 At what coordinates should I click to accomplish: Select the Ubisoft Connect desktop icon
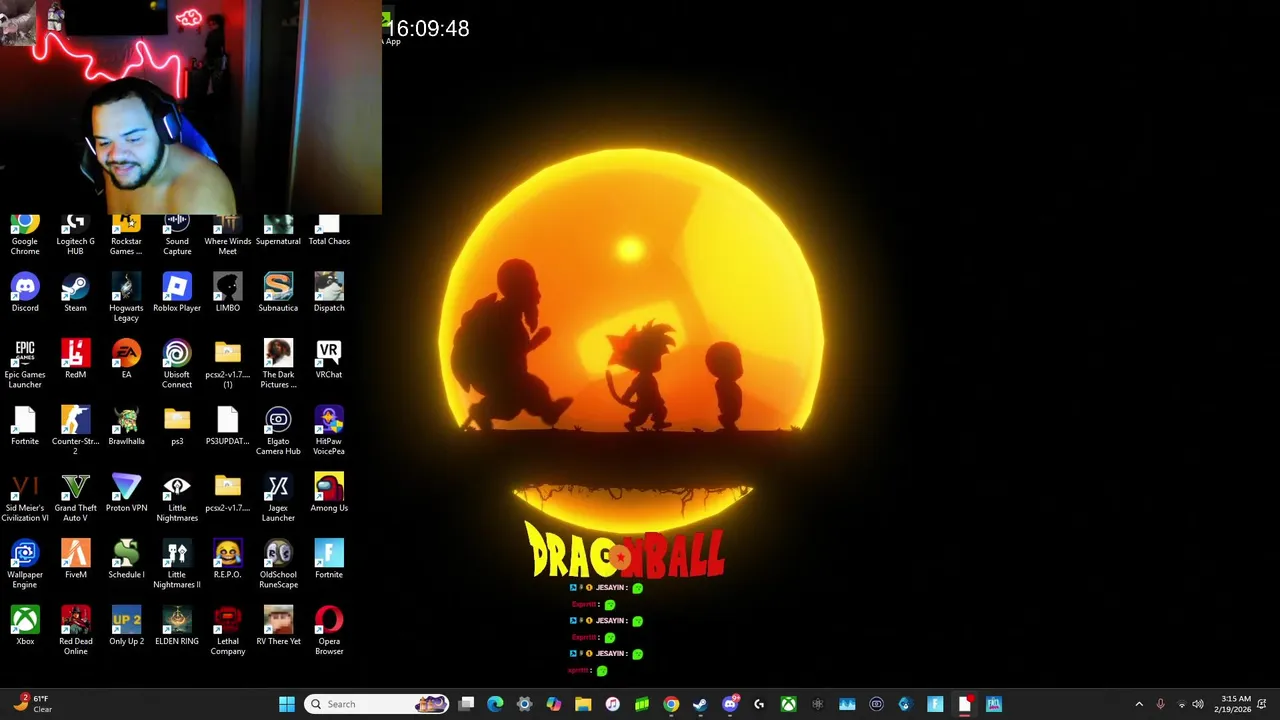(x=177, y=364)
